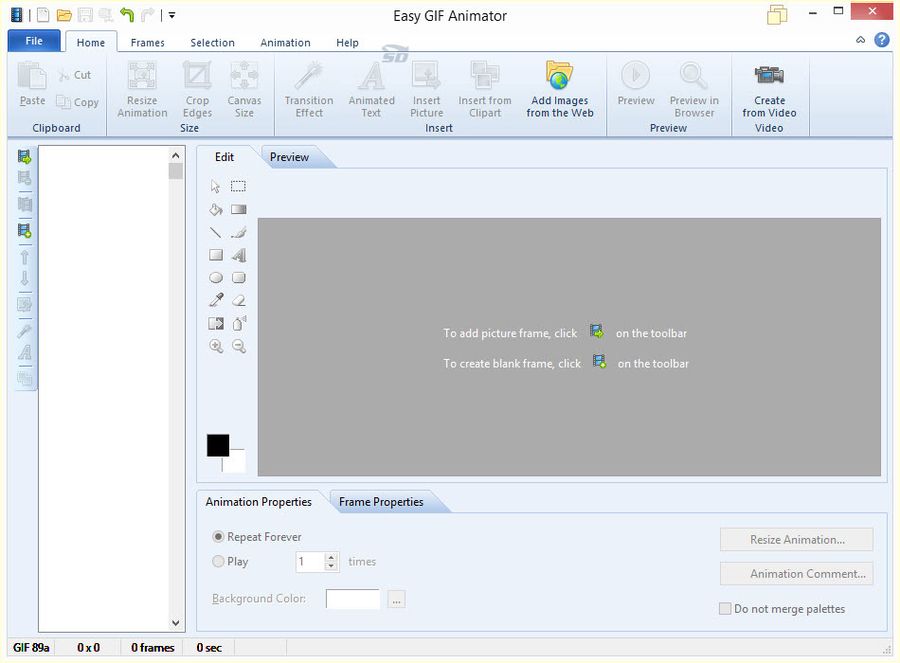
Task: Pick the gradient fill tool
Action: click(238, 210)
